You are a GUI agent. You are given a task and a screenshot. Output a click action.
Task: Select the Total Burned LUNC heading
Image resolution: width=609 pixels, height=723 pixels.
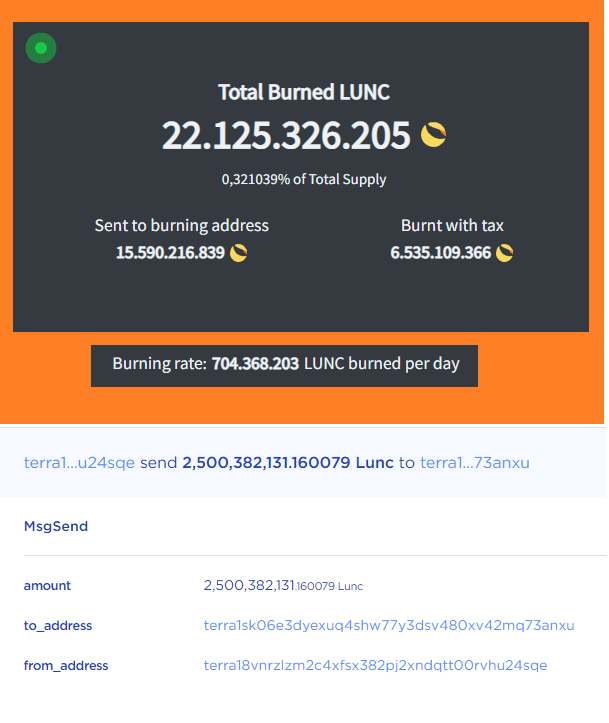[304, 92]
